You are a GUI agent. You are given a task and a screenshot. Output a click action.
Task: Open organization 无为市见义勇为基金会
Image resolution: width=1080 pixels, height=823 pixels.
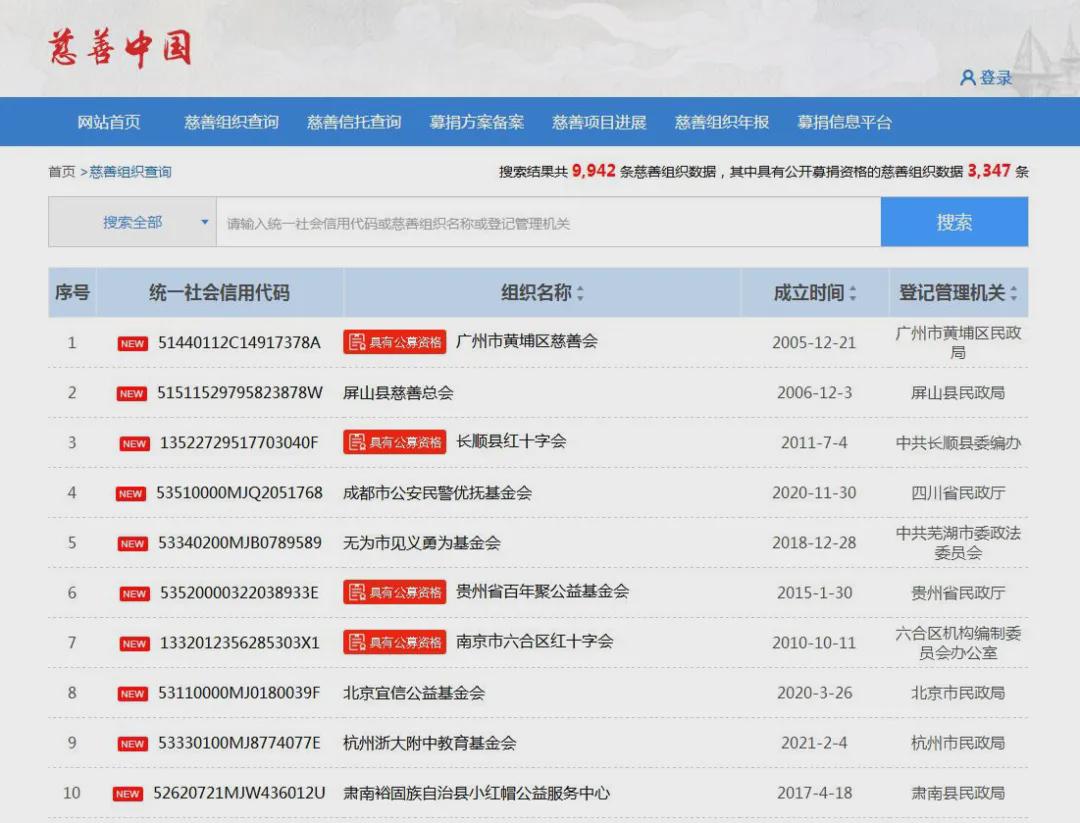pos(422,543)
